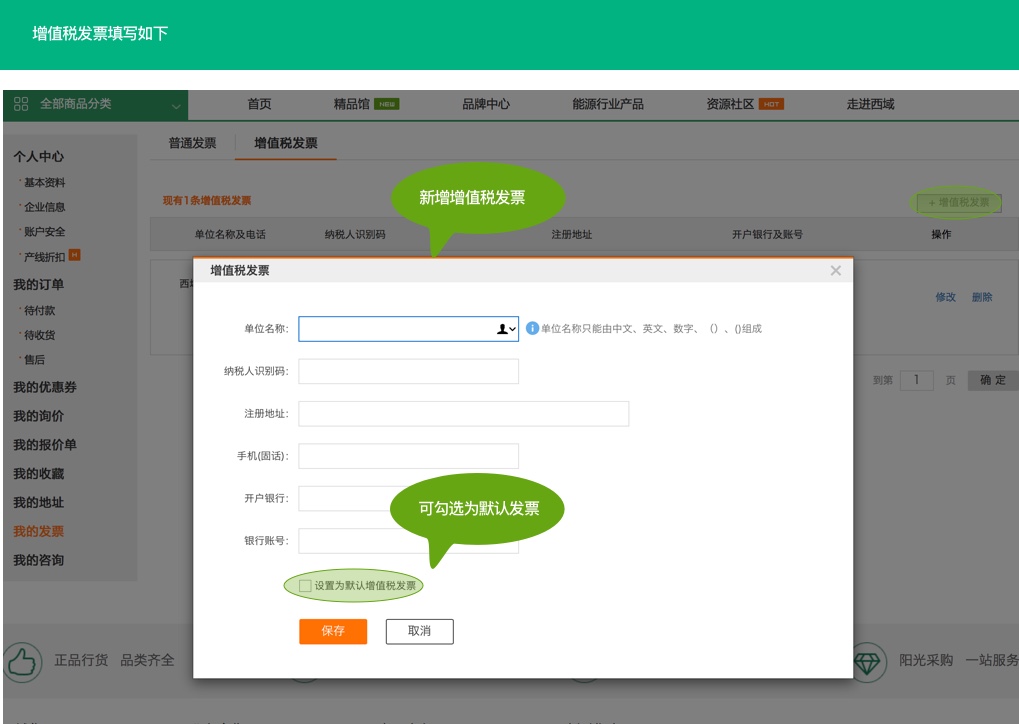Expand the 全部商品分类 dropdown arrow
This screenshot has height=724, width=1019.
coord(176,105)
